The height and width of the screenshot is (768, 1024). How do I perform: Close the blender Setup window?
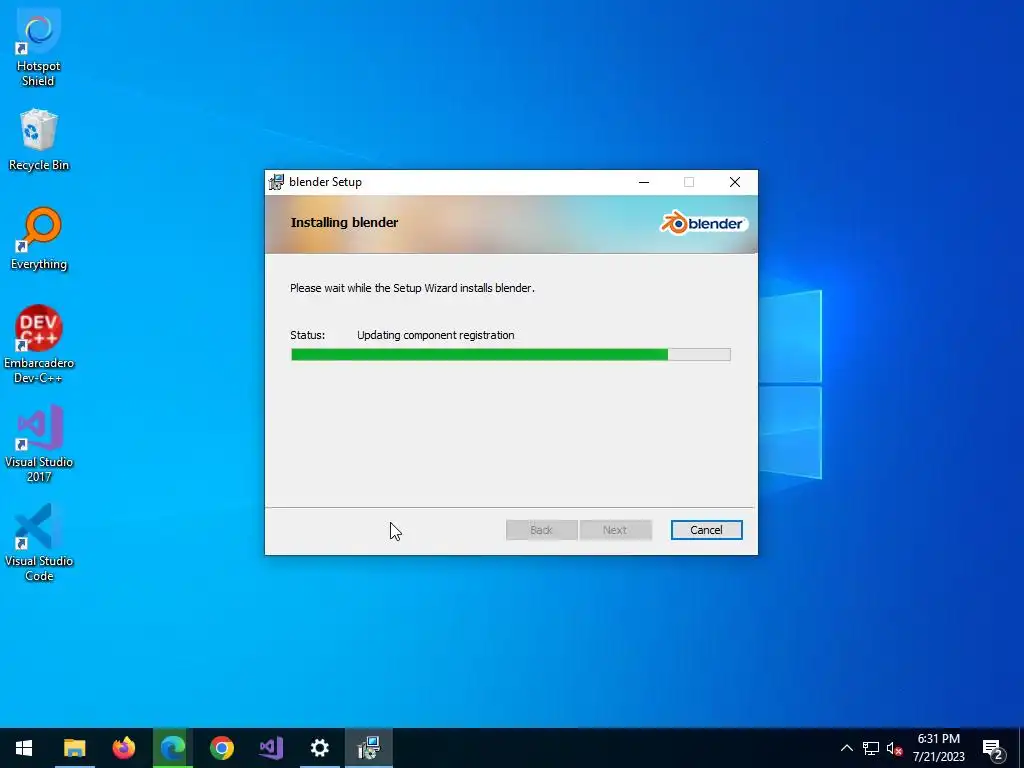(735, 182)
